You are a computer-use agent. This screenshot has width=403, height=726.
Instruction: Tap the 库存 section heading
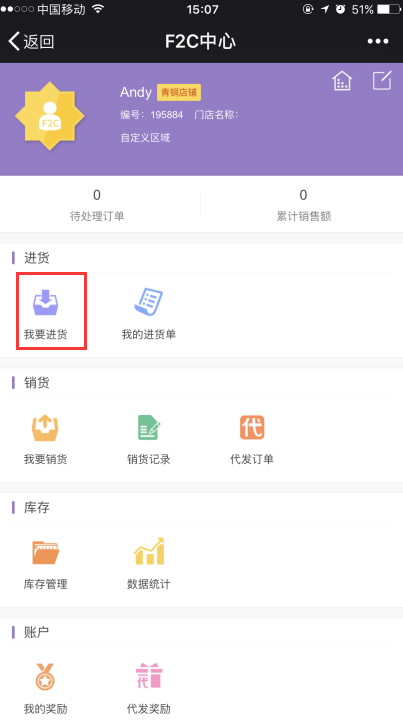(x=37, y=507)
